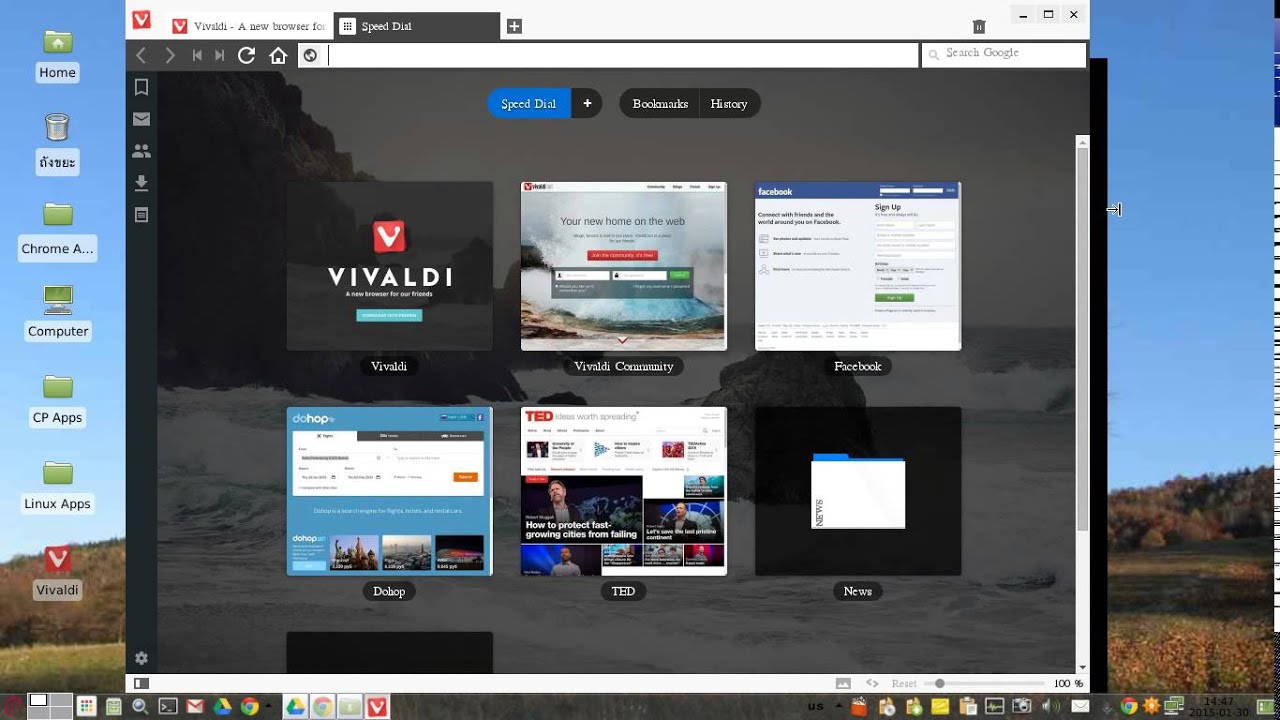Switch to the Vivaldi - A new browser tab
This screenshot has height=720, width=1280.
coord(248,26)
